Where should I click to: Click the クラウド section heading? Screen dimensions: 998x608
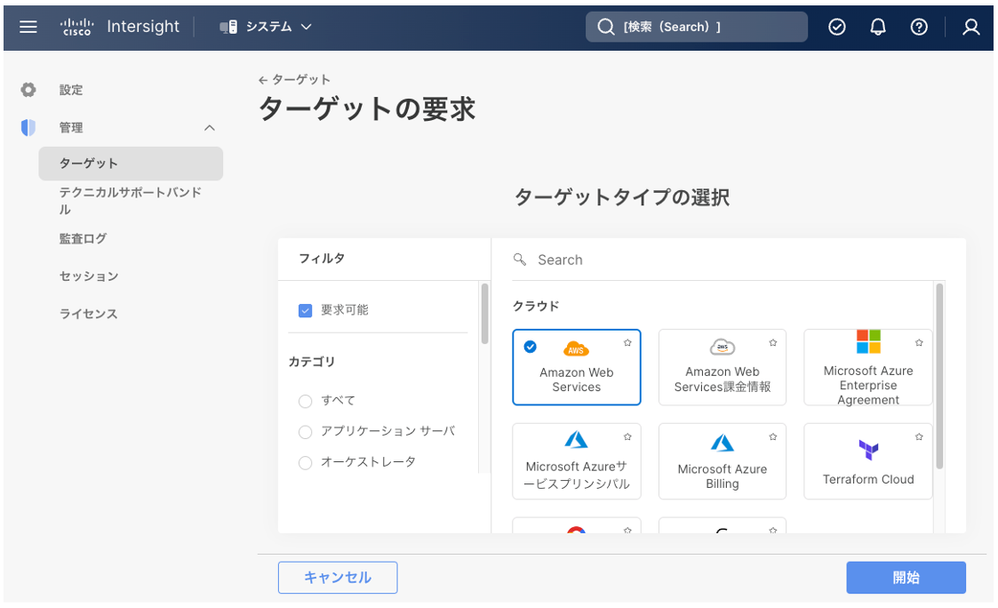tap(536, 306)
